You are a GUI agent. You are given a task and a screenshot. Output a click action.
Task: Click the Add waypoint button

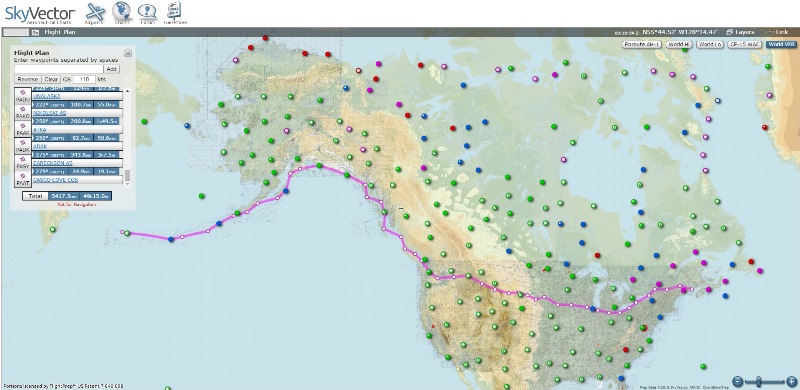(x=111, y=69)
